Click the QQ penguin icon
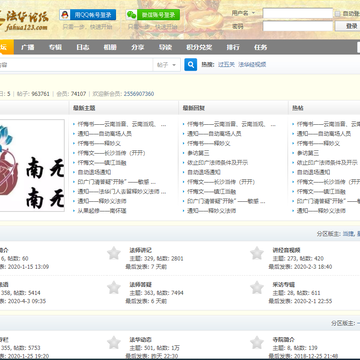 pyautogui.click(x=65, y=15)
